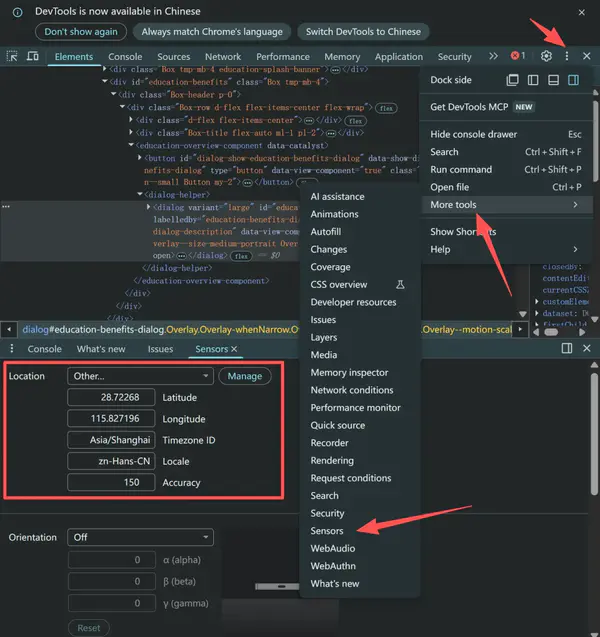Image resolution: width=600 pixels, height=637 pixels.
Task: Open the Location preset dropdown
Action: pyautogui.click(x=140, y=376)
